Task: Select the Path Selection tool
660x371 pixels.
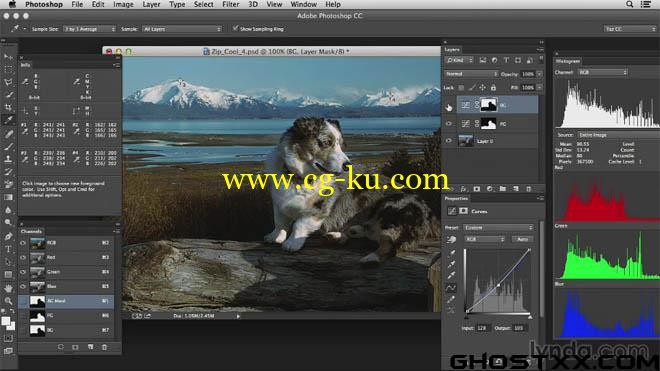Action: tap(8, 262)
